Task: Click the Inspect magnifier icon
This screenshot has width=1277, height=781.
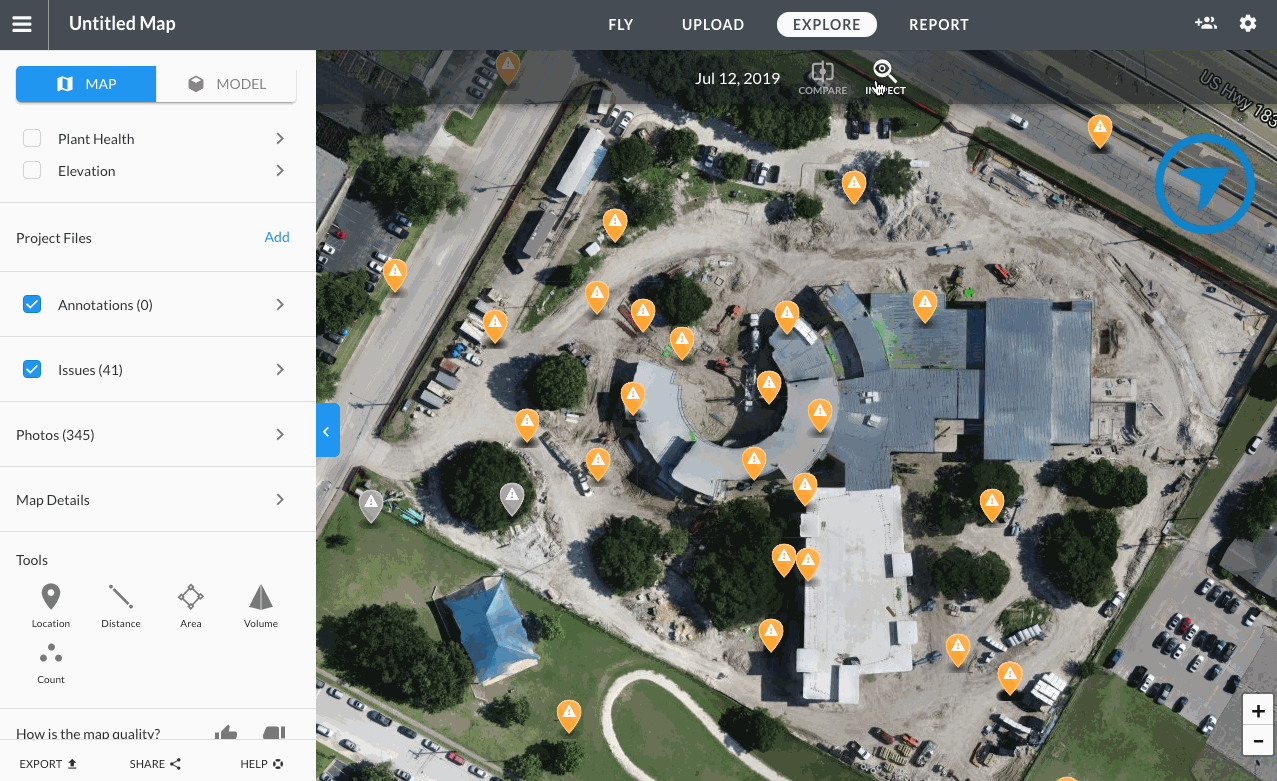Action: pyautogui.click(x=884, y=72)
